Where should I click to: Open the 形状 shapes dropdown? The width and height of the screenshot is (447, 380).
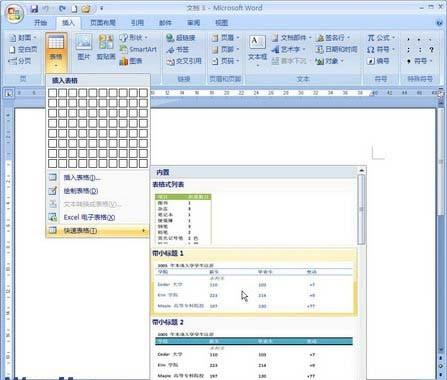134,38
